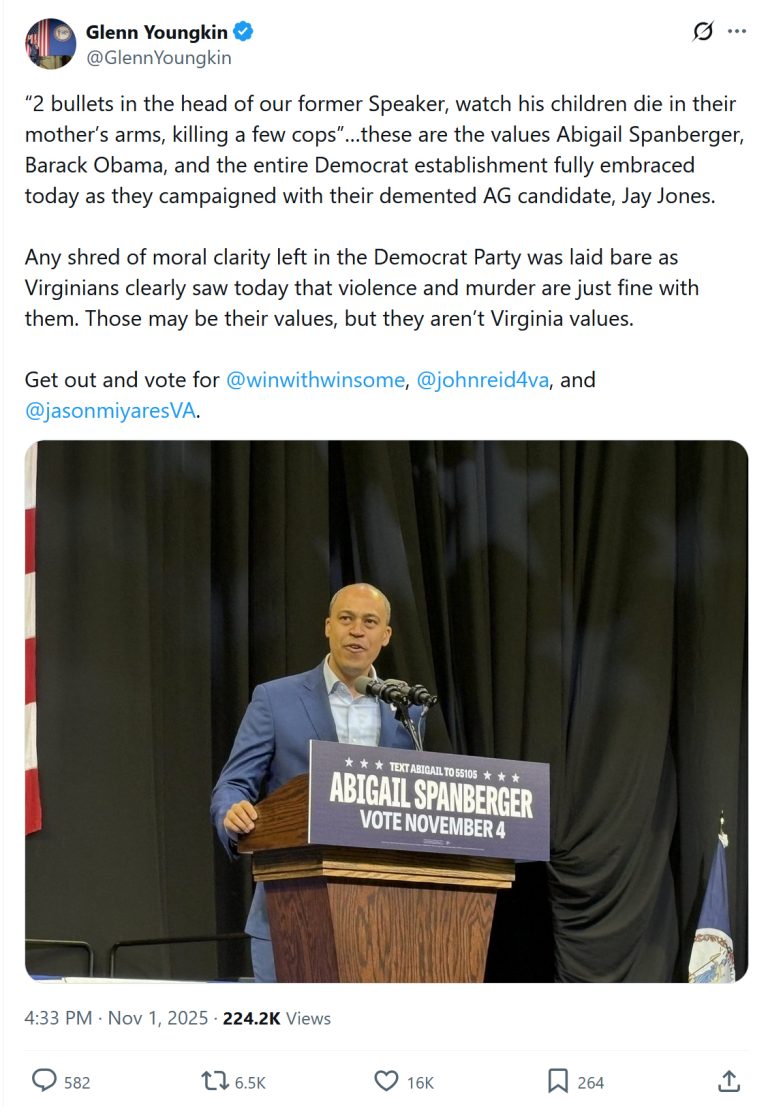768x1107 pixels.
Task: Click the Glenn Youngkin display name
Action: pyautogui.click(x=156, y=32)
